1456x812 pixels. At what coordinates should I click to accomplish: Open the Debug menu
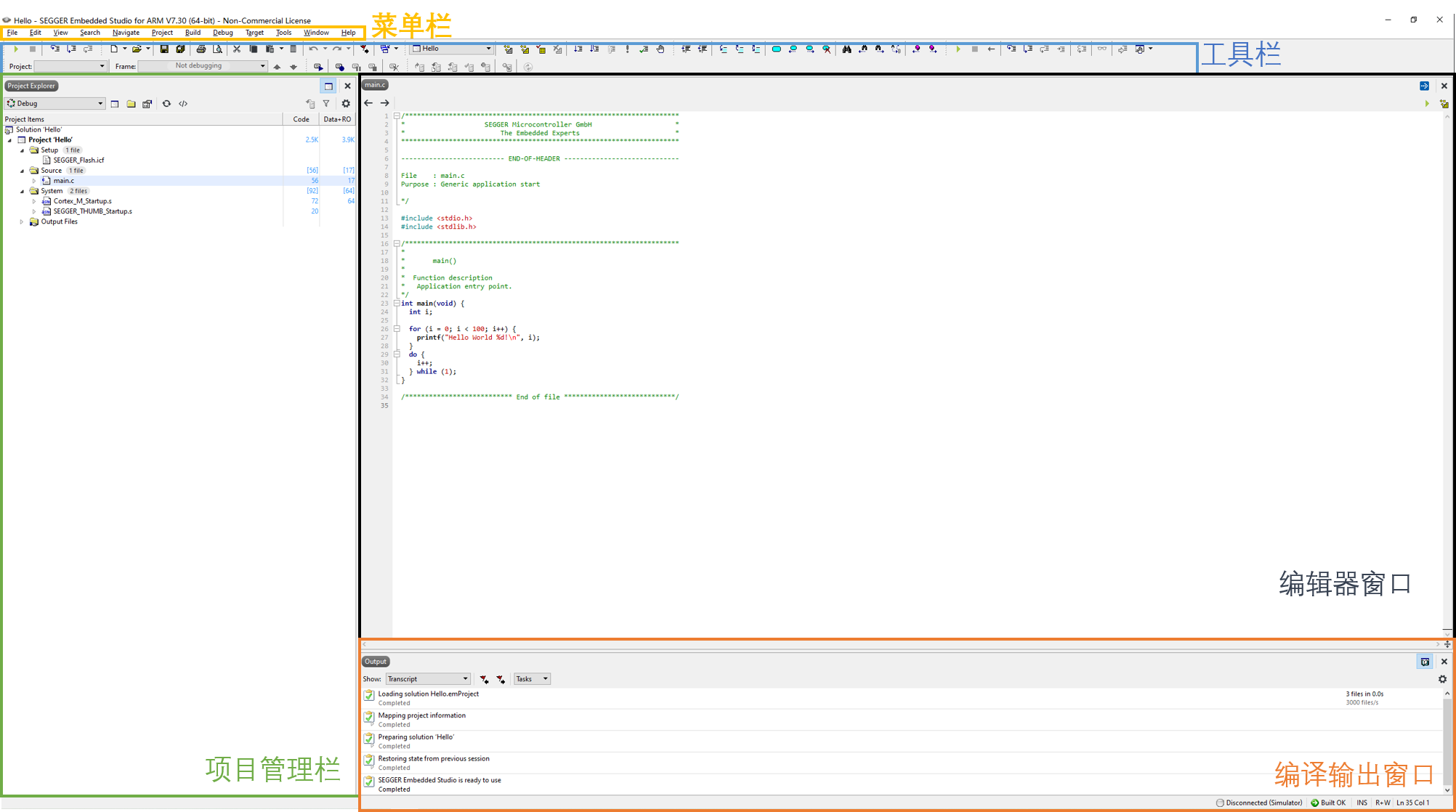click(x=223, y=33)
